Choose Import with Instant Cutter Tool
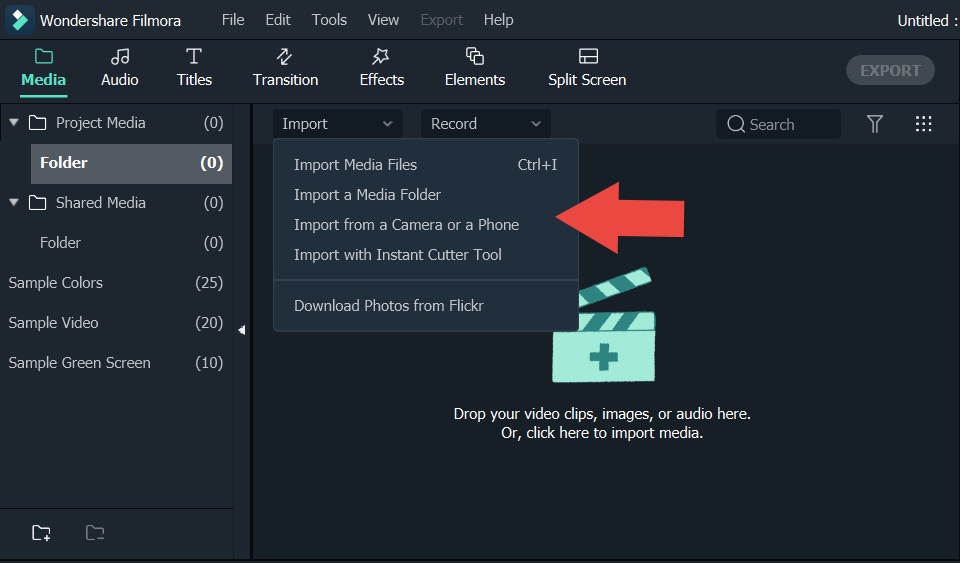 click(426, 255)
